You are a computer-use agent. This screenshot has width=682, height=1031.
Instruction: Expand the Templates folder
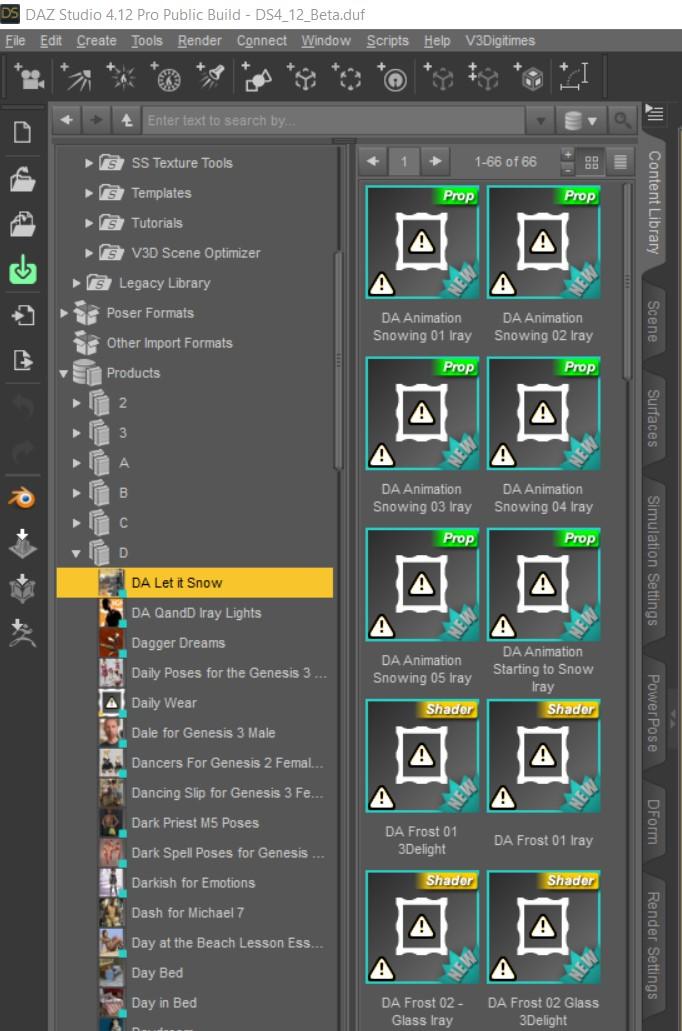(88, 193)
